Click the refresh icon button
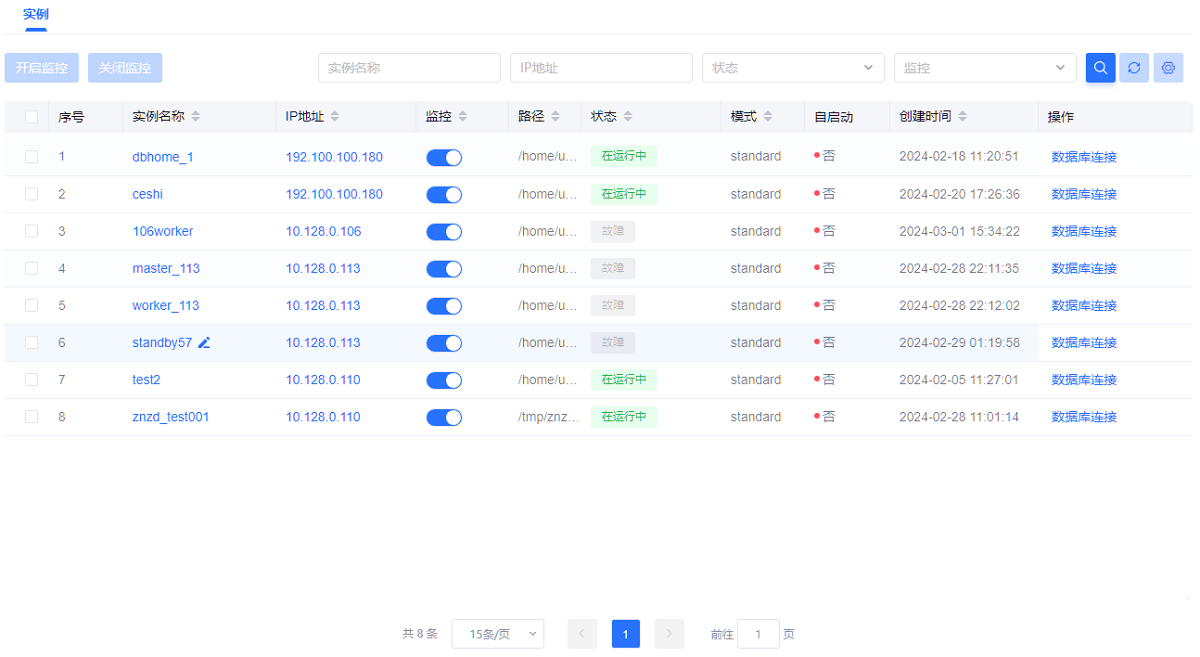The width and height of the screenshot is (1200, 657). 1133,68
